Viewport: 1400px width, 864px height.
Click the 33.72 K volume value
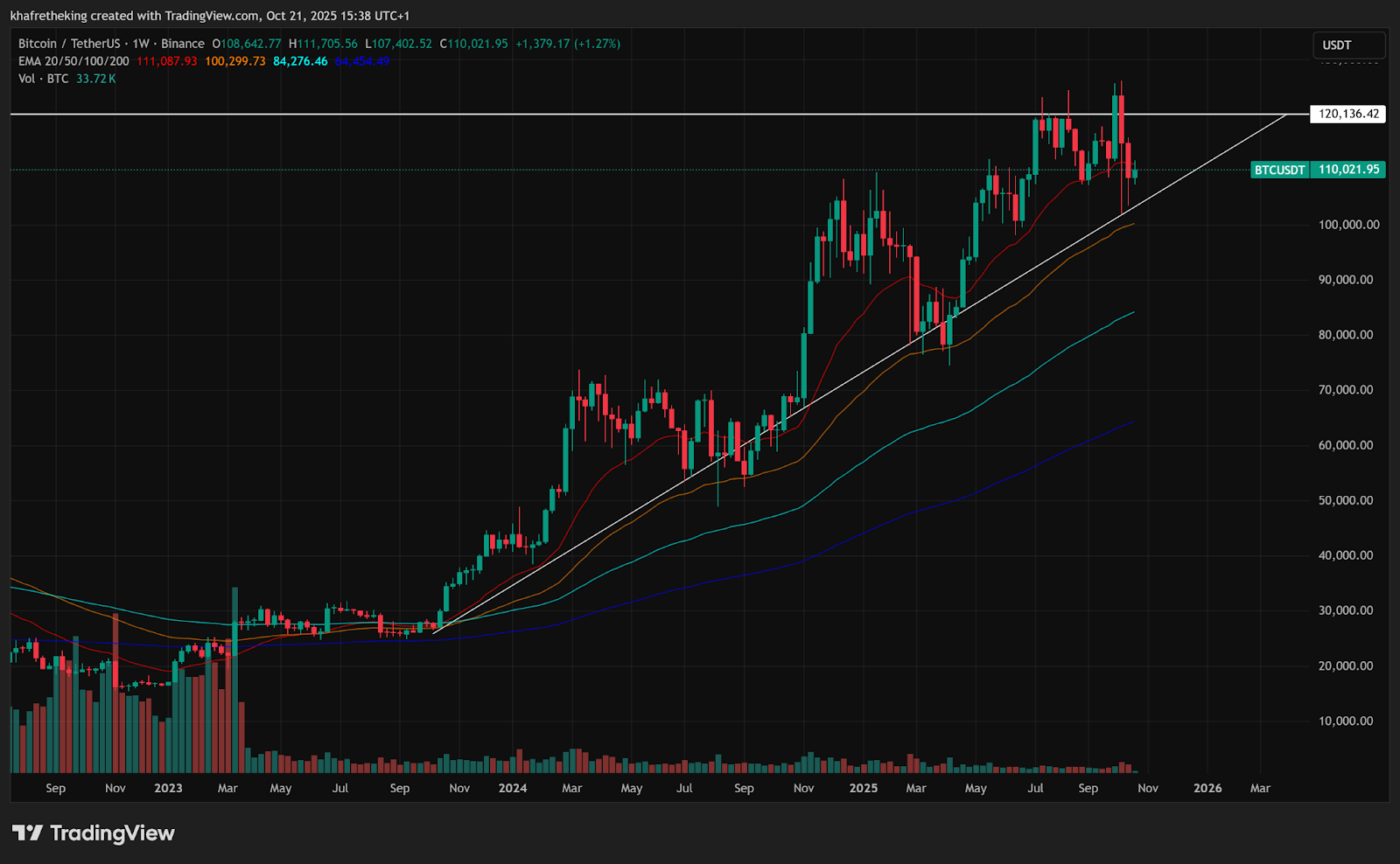96,79
